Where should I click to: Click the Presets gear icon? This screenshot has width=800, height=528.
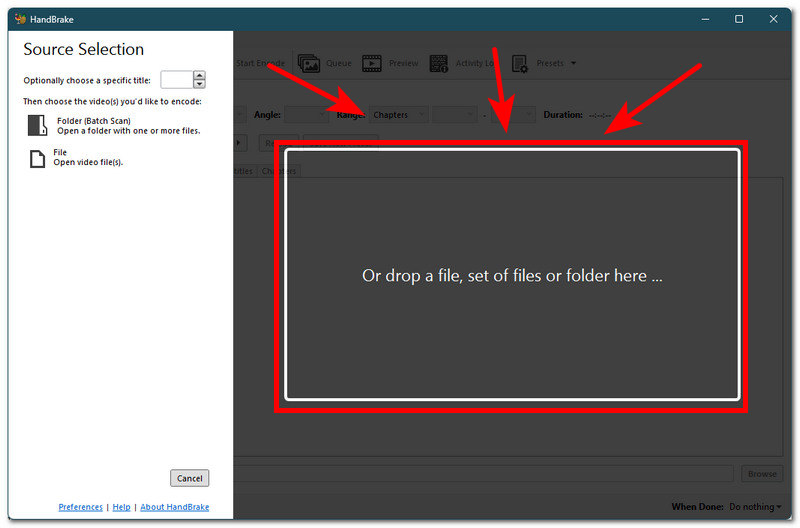520,63
